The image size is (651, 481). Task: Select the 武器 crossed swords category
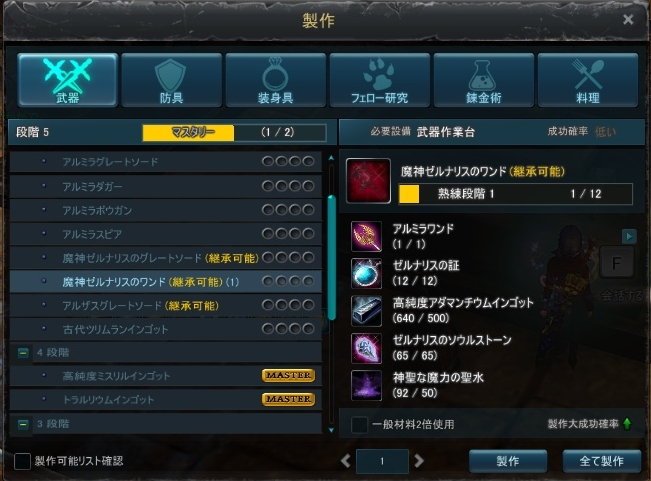coord(68,80)
